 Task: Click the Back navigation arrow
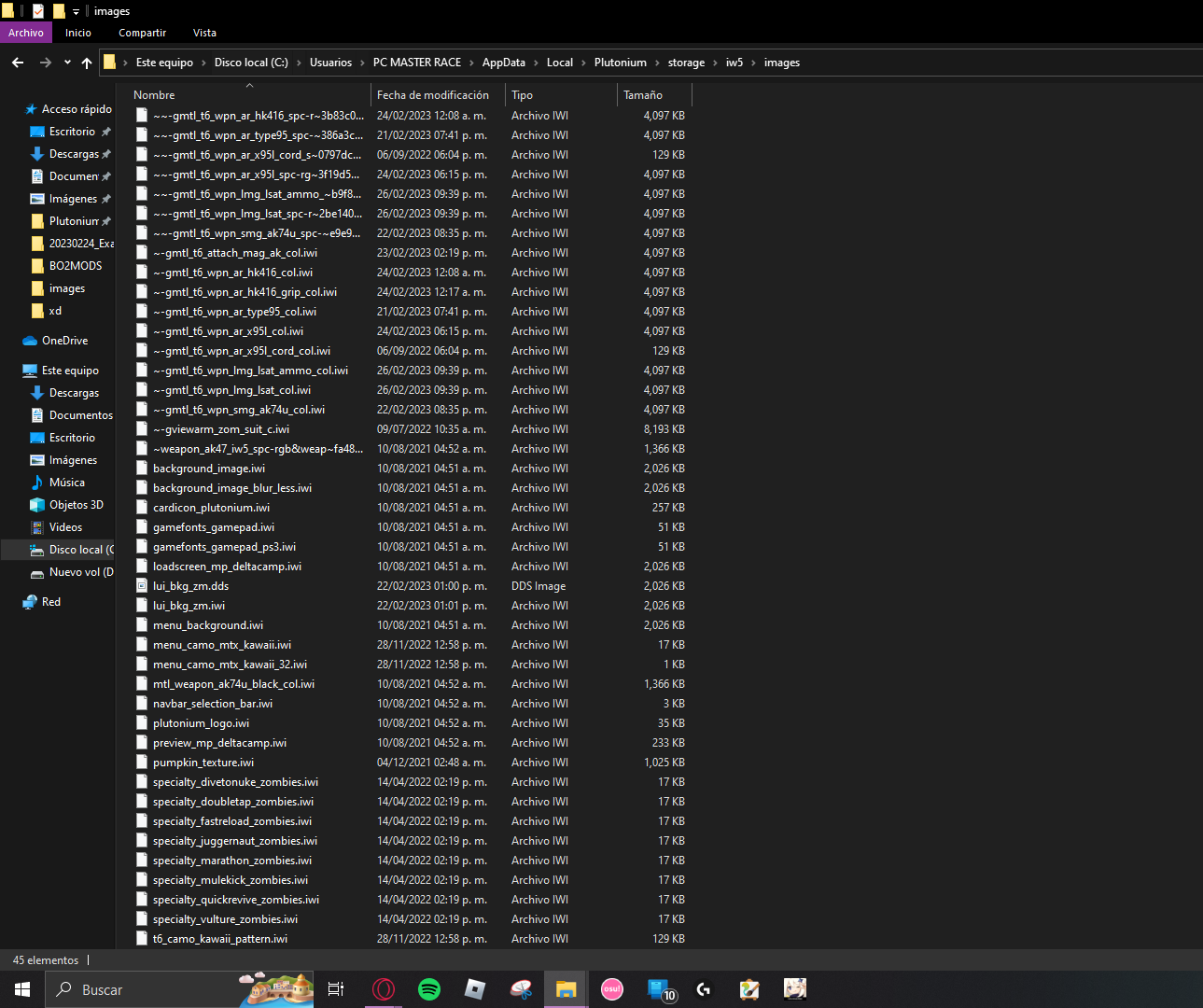18,63
